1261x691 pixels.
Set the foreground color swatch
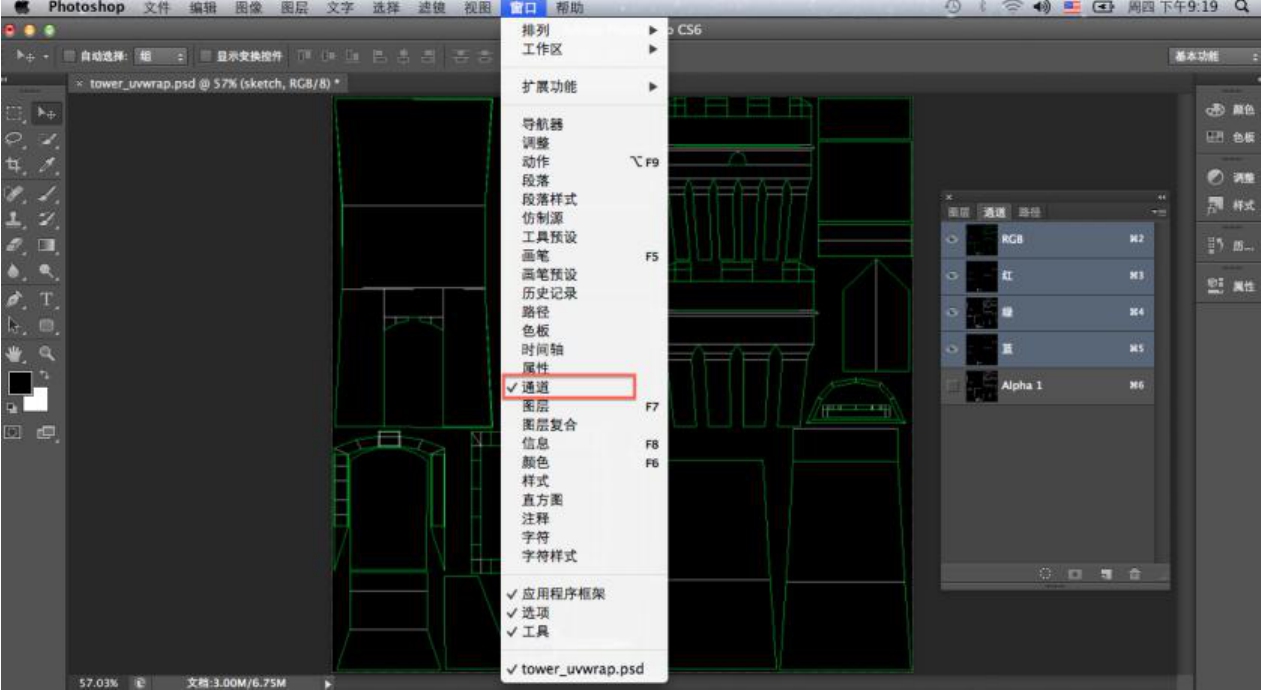[x=19, y=382]
